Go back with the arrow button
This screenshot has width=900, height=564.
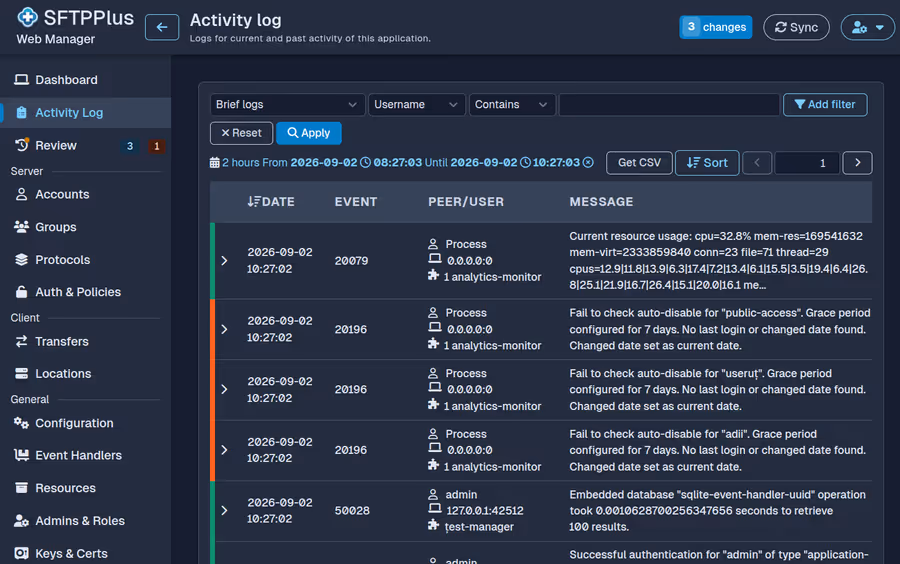[162, 27]
